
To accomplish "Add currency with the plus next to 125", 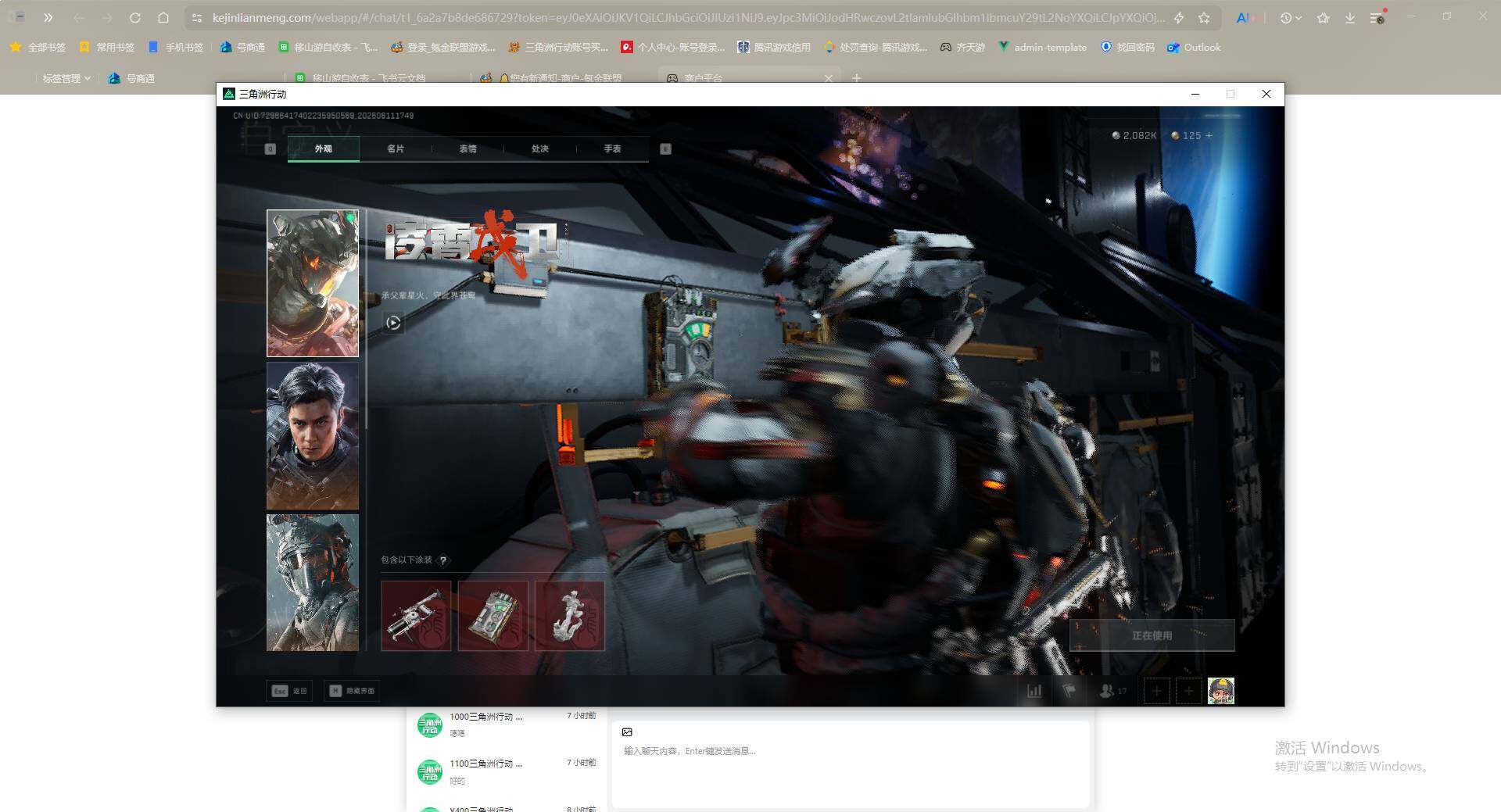I will 1209,135.
